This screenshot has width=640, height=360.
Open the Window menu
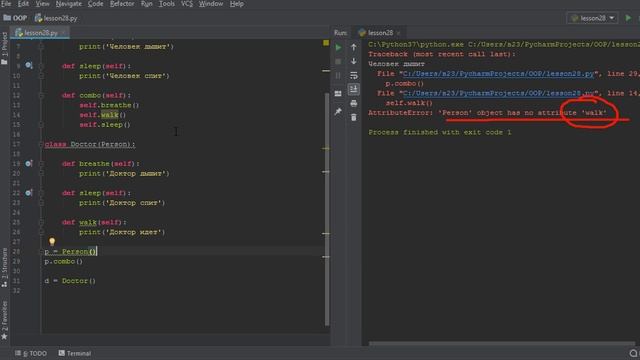pos(211,4)
